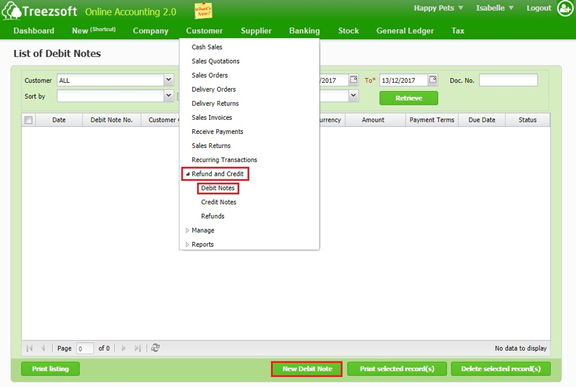Choose Credit Notes in submenu
The height and width of the screenshot is (387, 576).
point(219,202)
